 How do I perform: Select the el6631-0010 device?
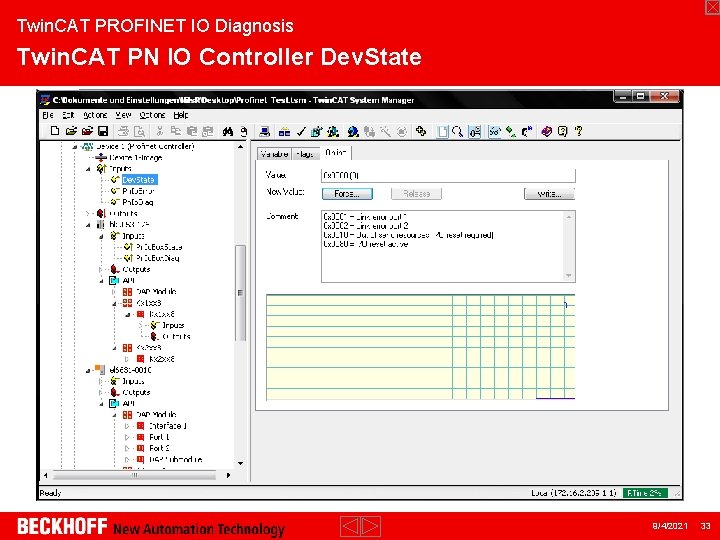pos(130,370)
